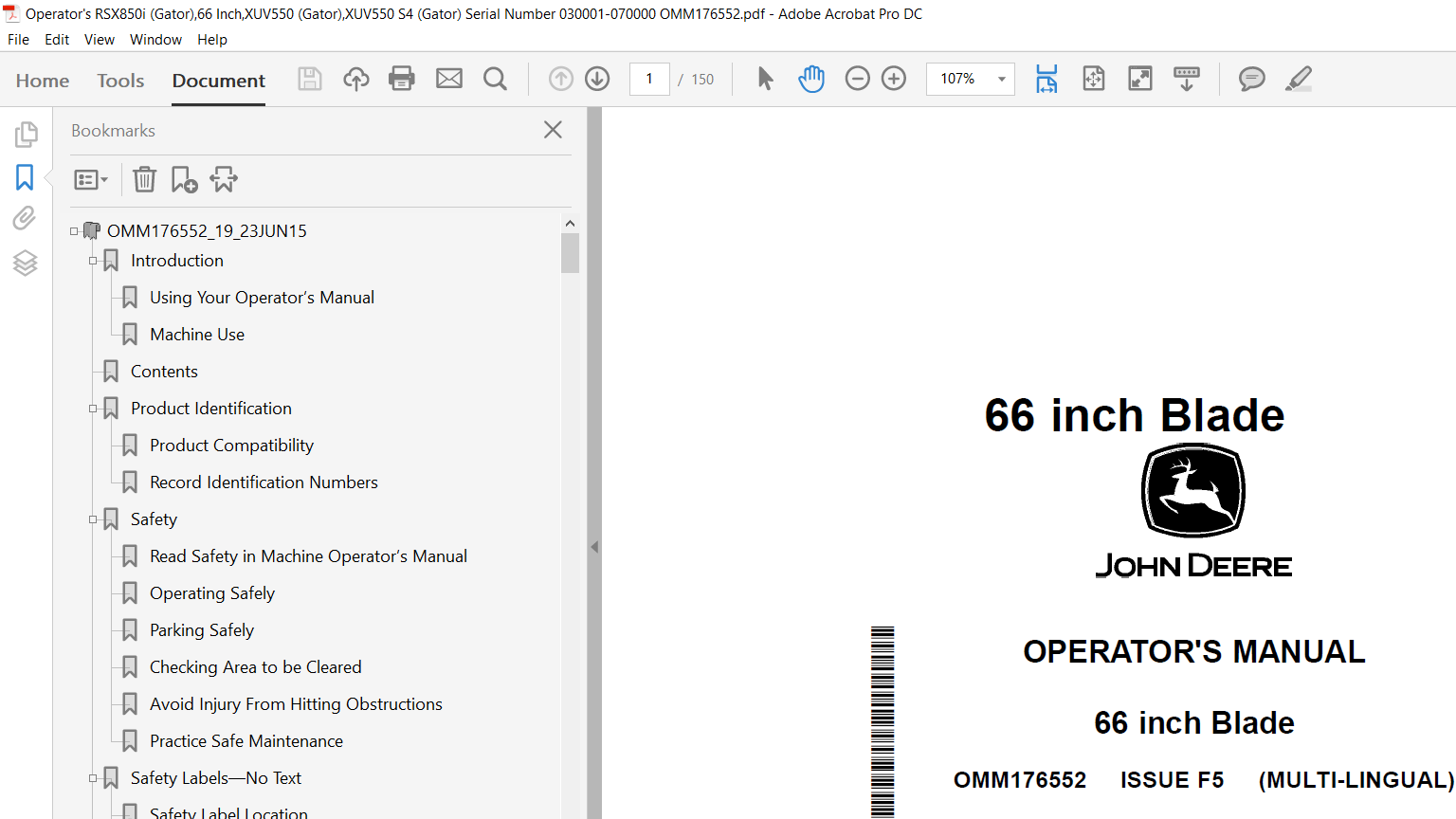Screen dimensions: 1456x819
Task: Click the Save file icon
Action: point(310,79)
